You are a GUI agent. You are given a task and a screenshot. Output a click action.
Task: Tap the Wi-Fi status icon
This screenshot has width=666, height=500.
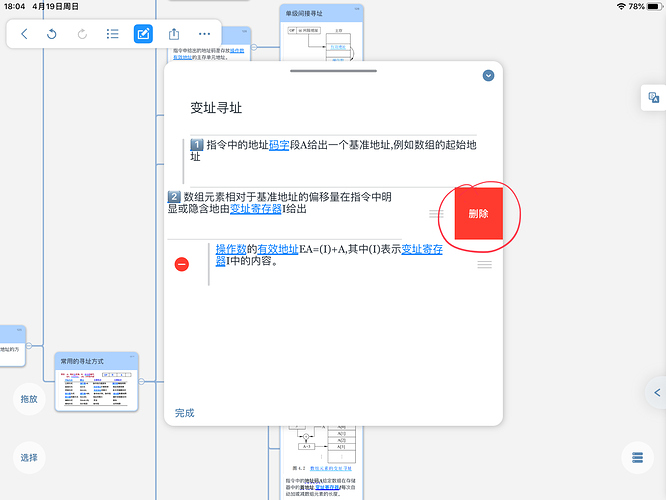621,6
